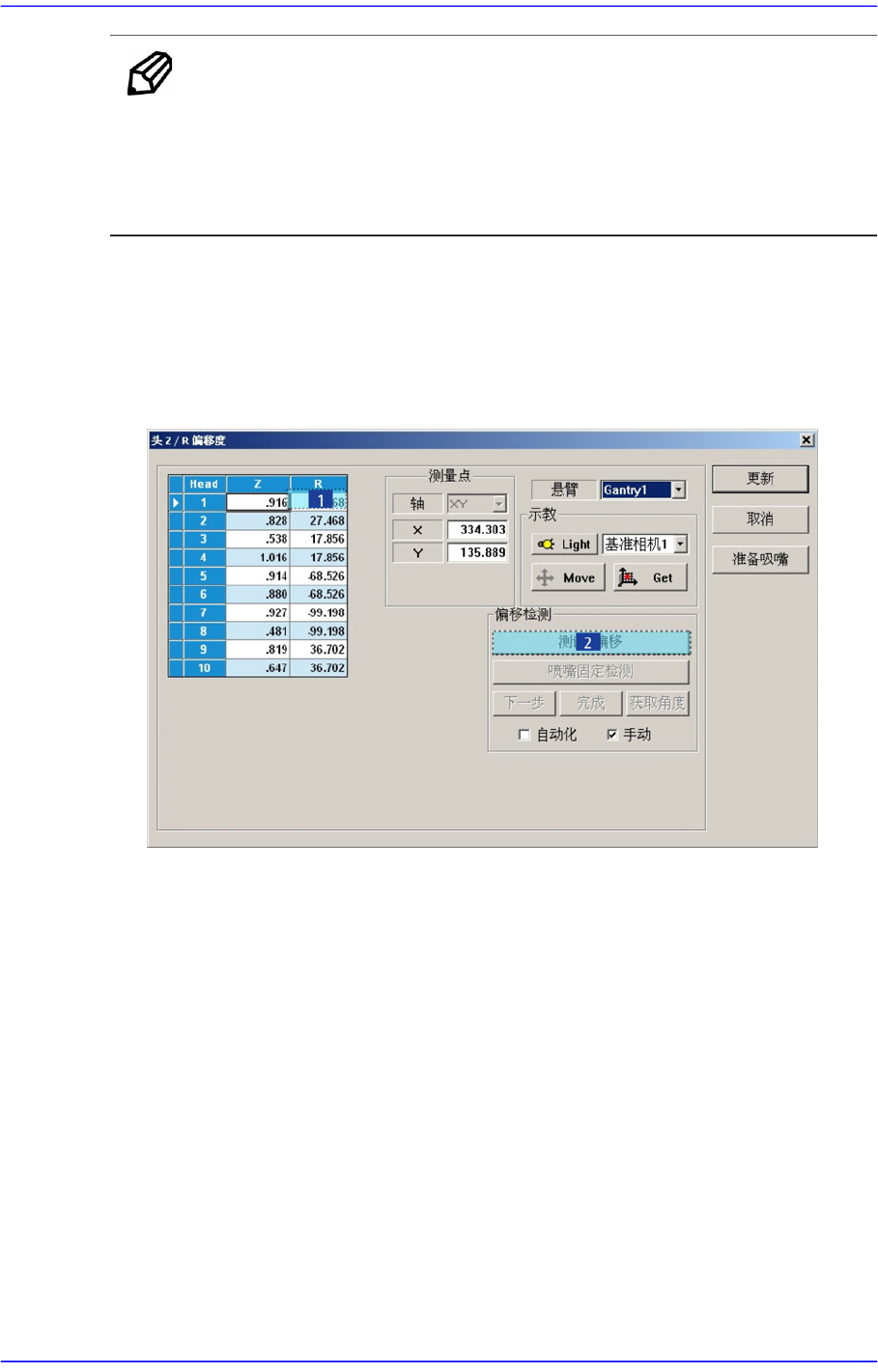The image size is (878, 1372).
Task: Select the R cell 27.468 for Head 2
Action: (x=319, y=521)
